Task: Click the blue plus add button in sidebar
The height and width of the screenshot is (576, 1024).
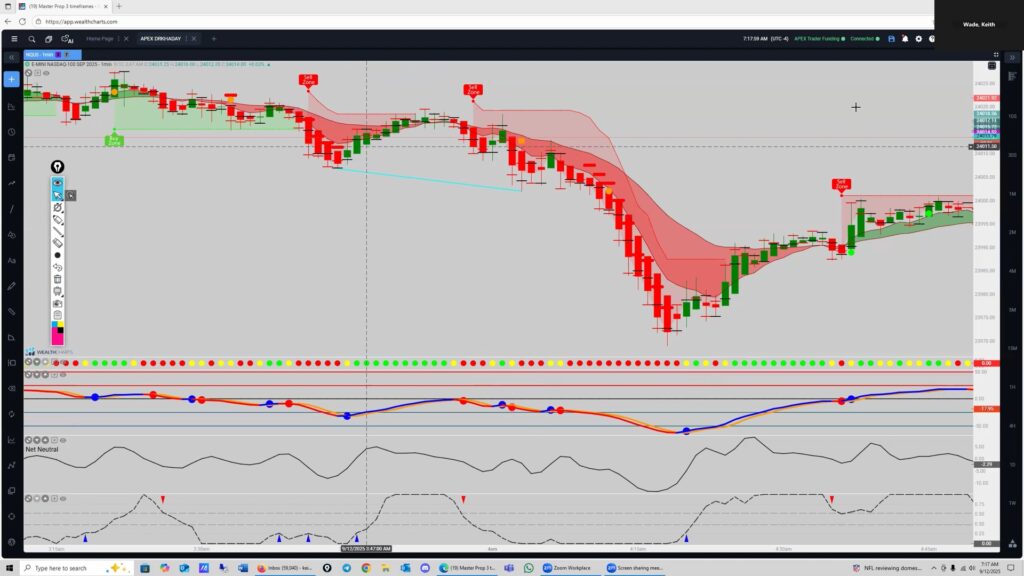Action: [11, 78]
